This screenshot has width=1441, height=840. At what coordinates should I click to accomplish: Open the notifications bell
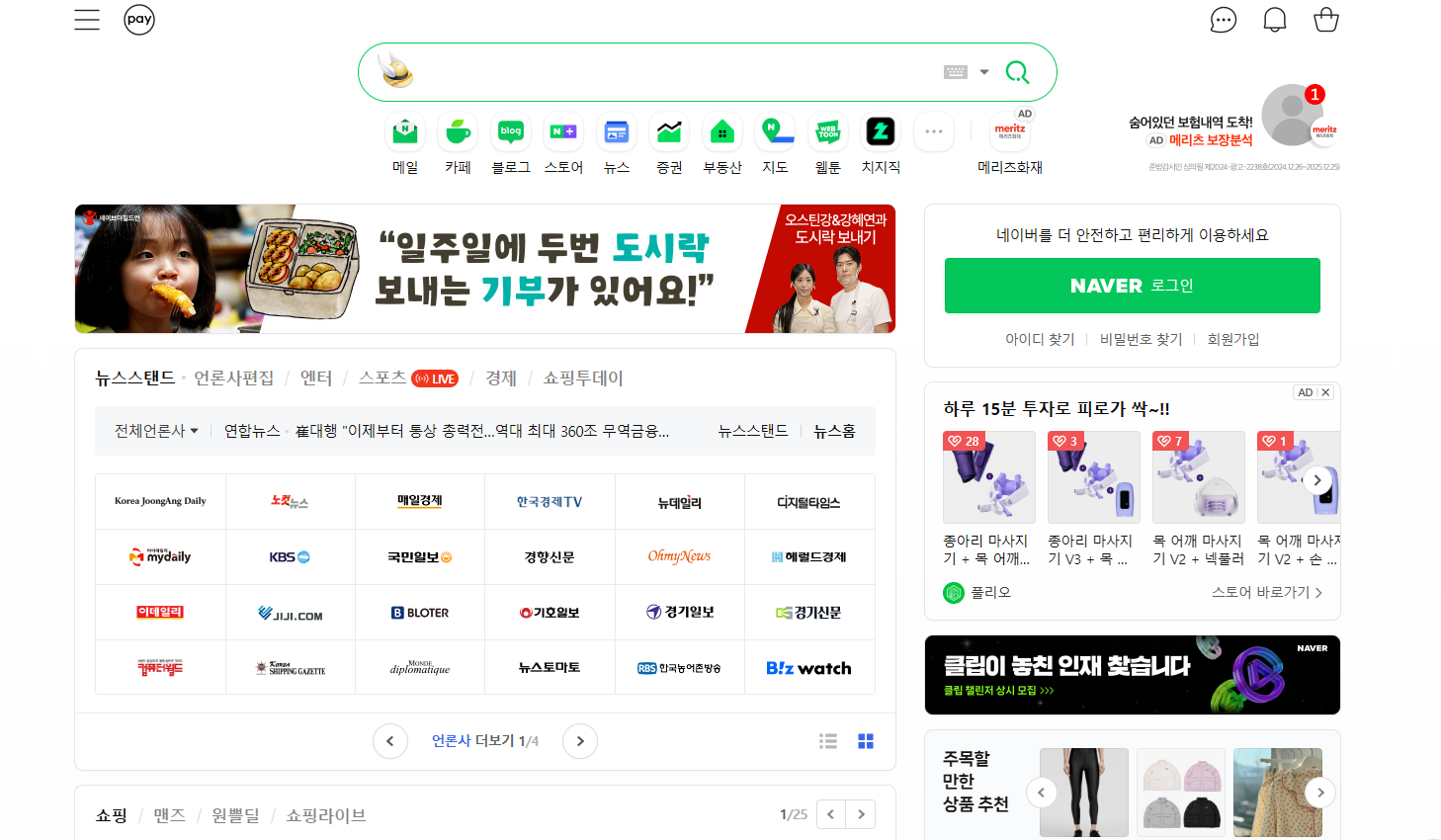(1275, 20)
